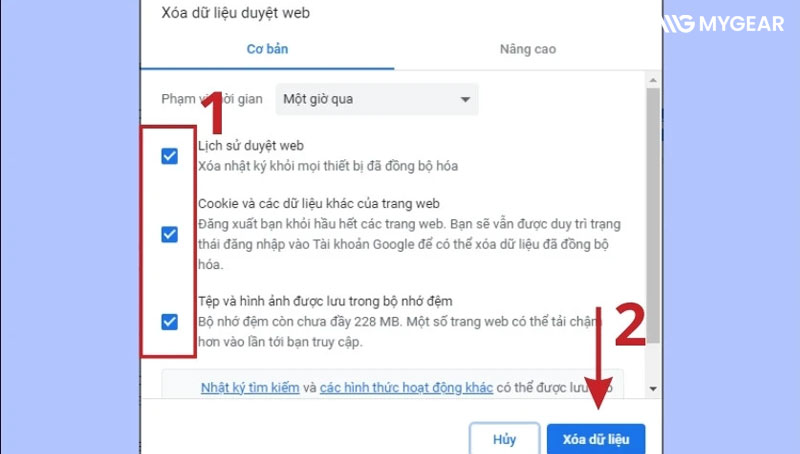Viewport: 800px width, 454px height.
Task: Toggle the Tệp và hình ảnh bộ nhớ đệm checkbox
Action: pos(169,322)
